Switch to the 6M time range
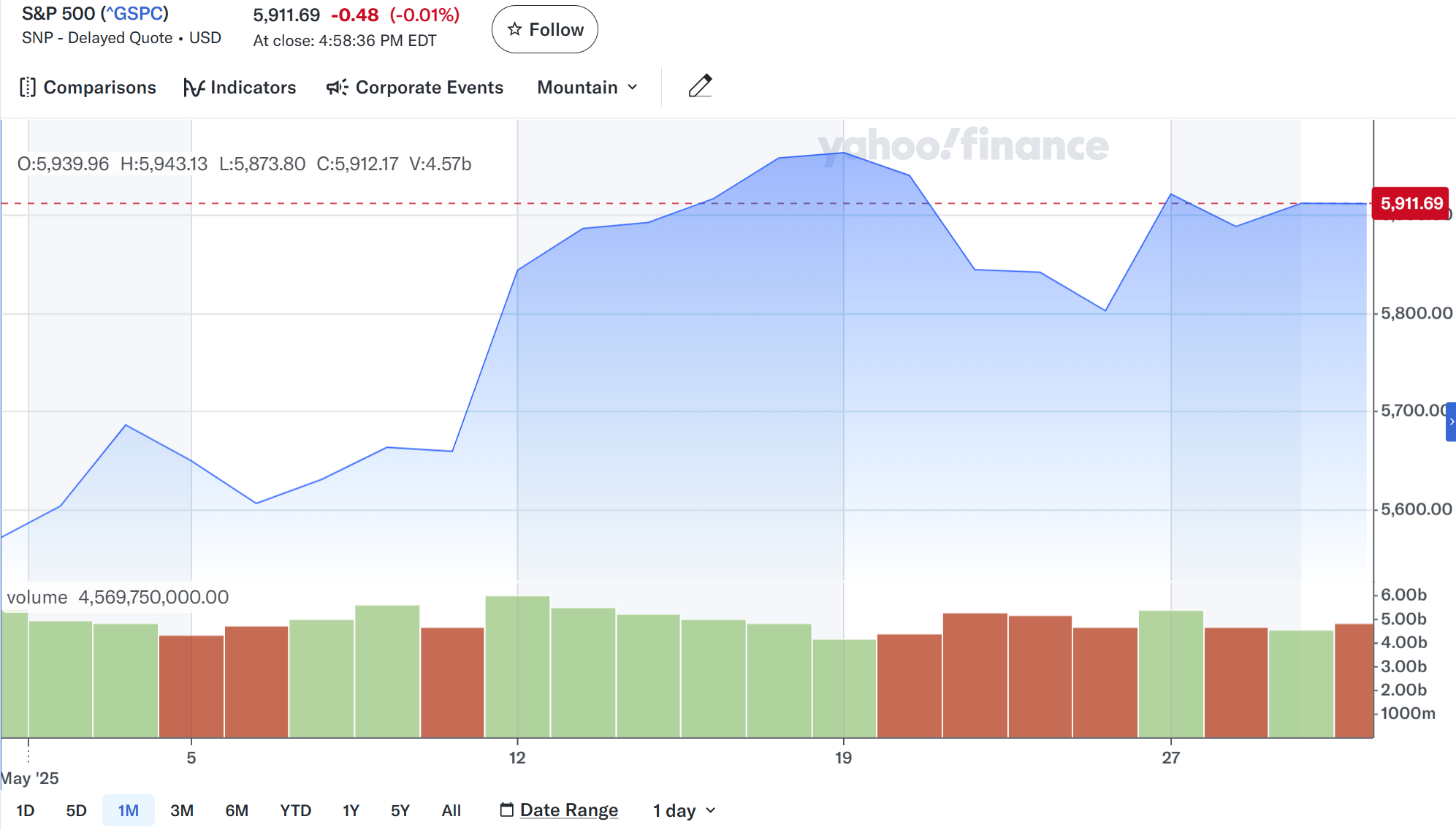Viewport: 1456px width, 830px height. click(237, 810)
